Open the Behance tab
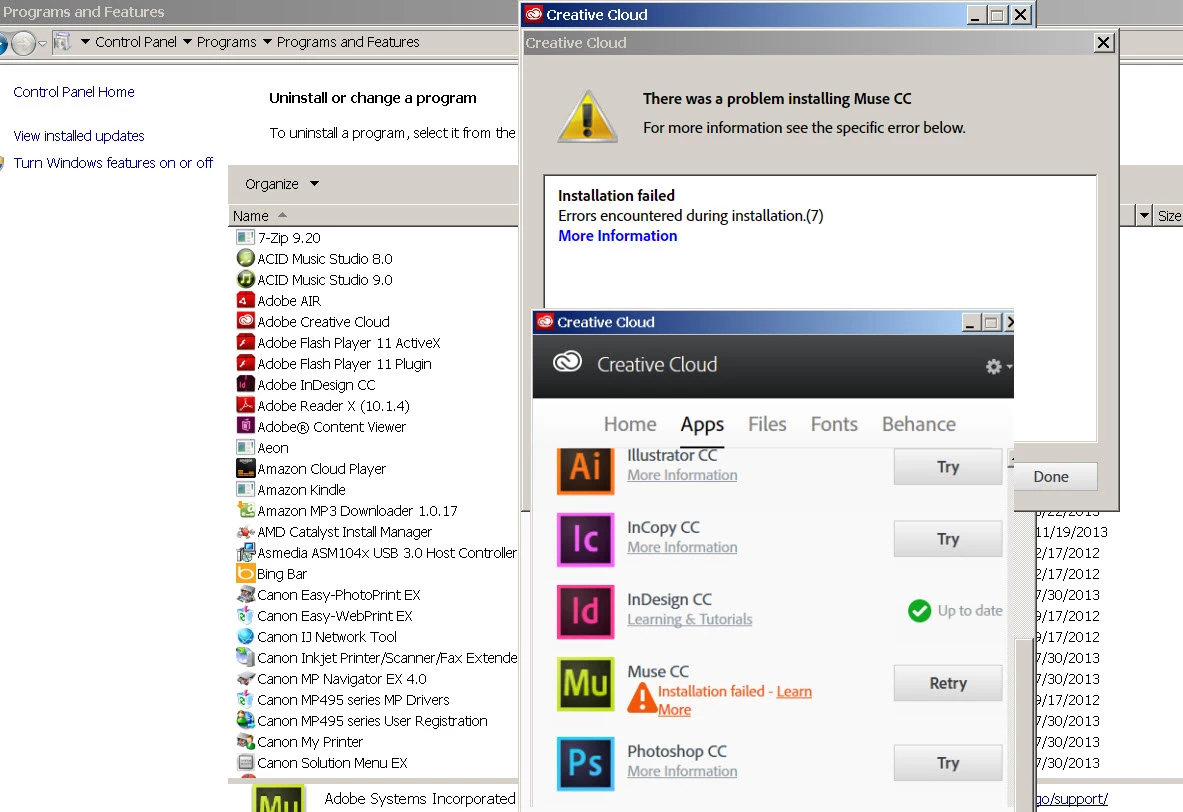Image resolution: width=1183 pixels, height=812 pixels. (x=918, y=424)
